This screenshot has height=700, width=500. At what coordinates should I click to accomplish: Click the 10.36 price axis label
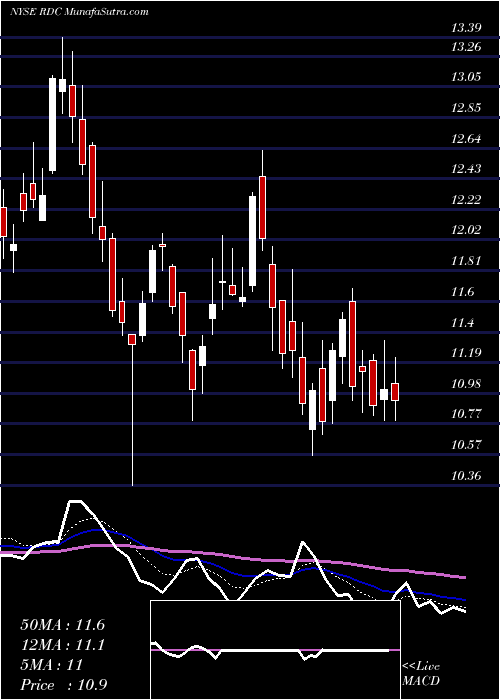(x=466, y=475)
